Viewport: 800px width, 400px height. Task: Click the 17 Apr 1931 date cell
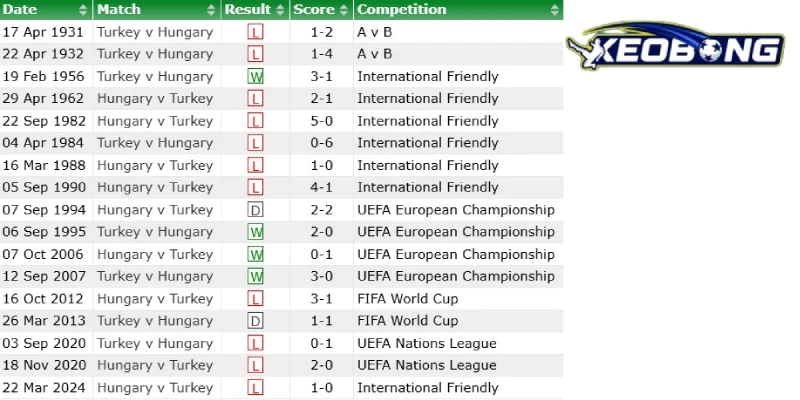coord(43,32)
